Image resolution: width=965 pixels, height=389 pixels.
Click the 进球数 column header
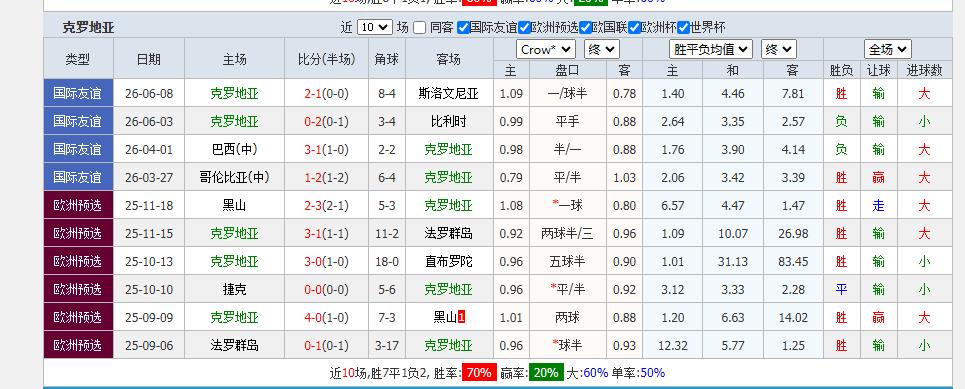pyautogui.click(x=924, y=70)
